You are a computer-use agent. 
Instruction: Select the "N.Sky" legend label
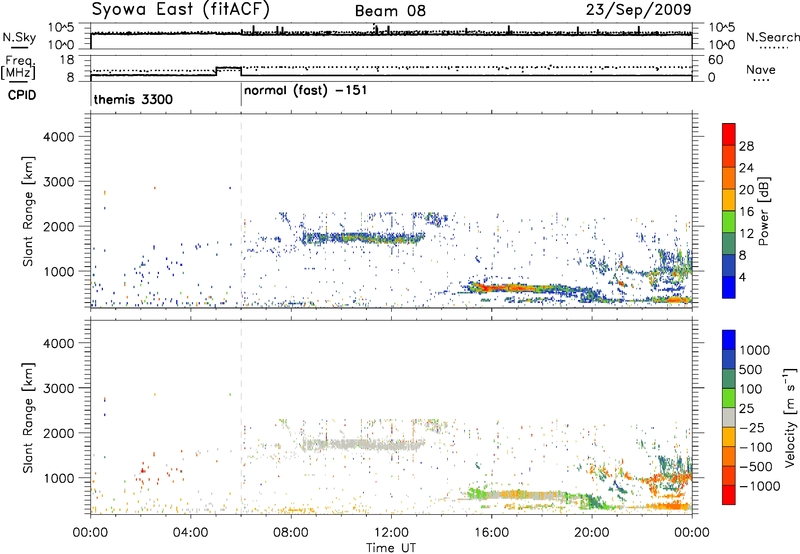19,37
